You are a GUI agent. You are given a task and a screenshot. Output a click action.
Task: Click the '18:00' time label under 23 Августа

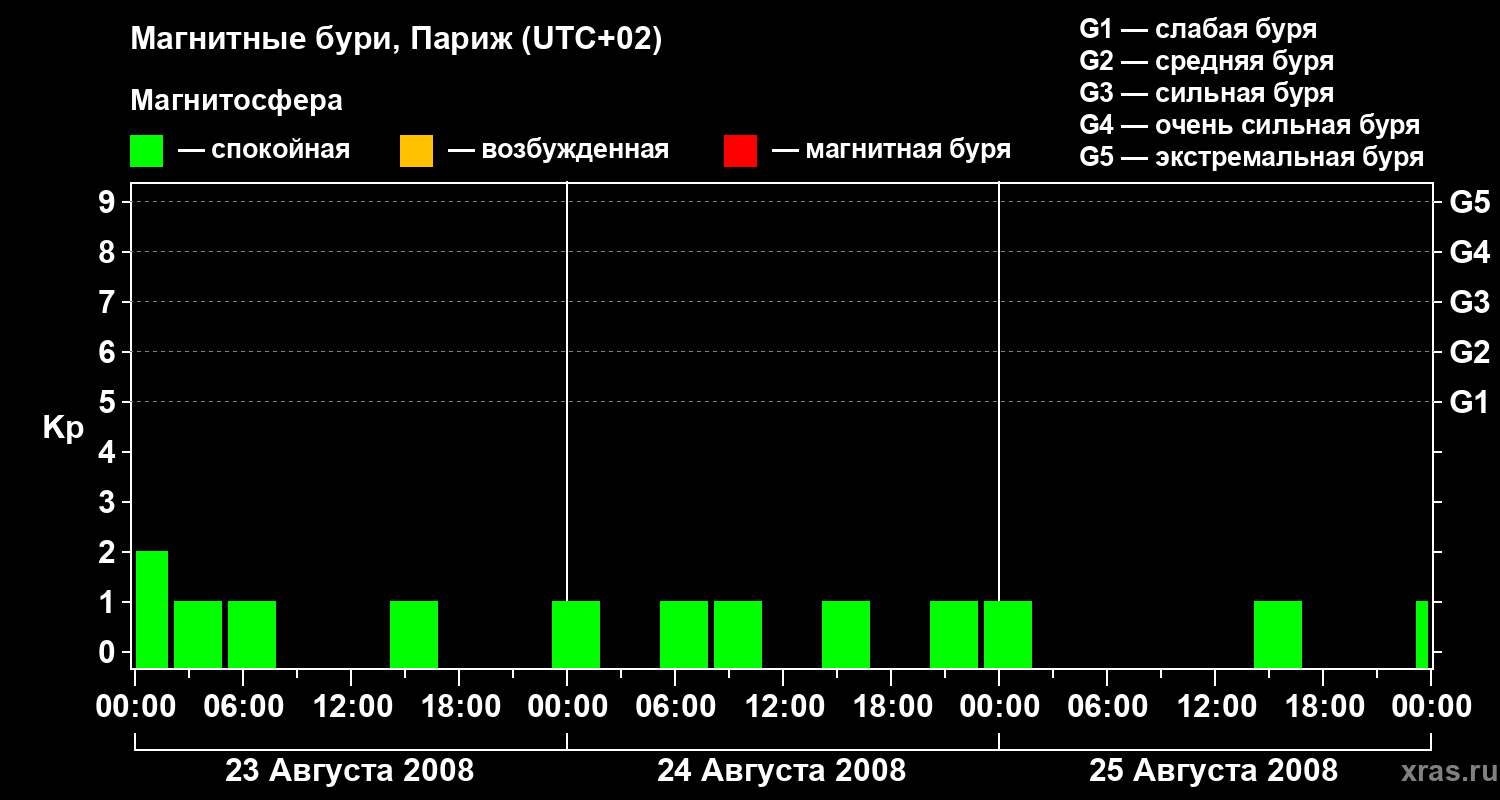click(459, 707)
